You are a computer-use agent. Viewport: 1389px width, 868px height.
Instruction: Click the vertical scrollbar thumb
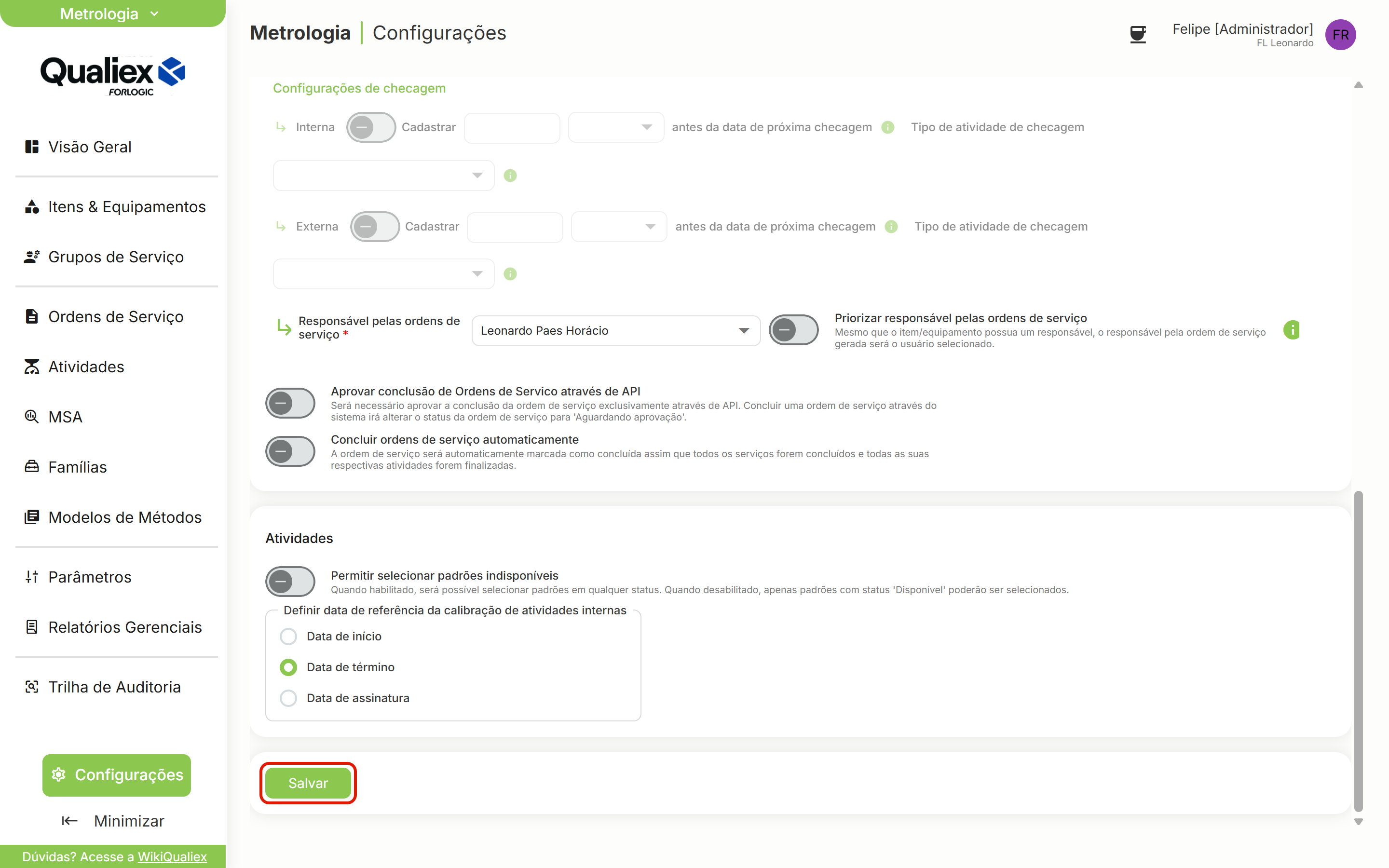pos(1358,650)
